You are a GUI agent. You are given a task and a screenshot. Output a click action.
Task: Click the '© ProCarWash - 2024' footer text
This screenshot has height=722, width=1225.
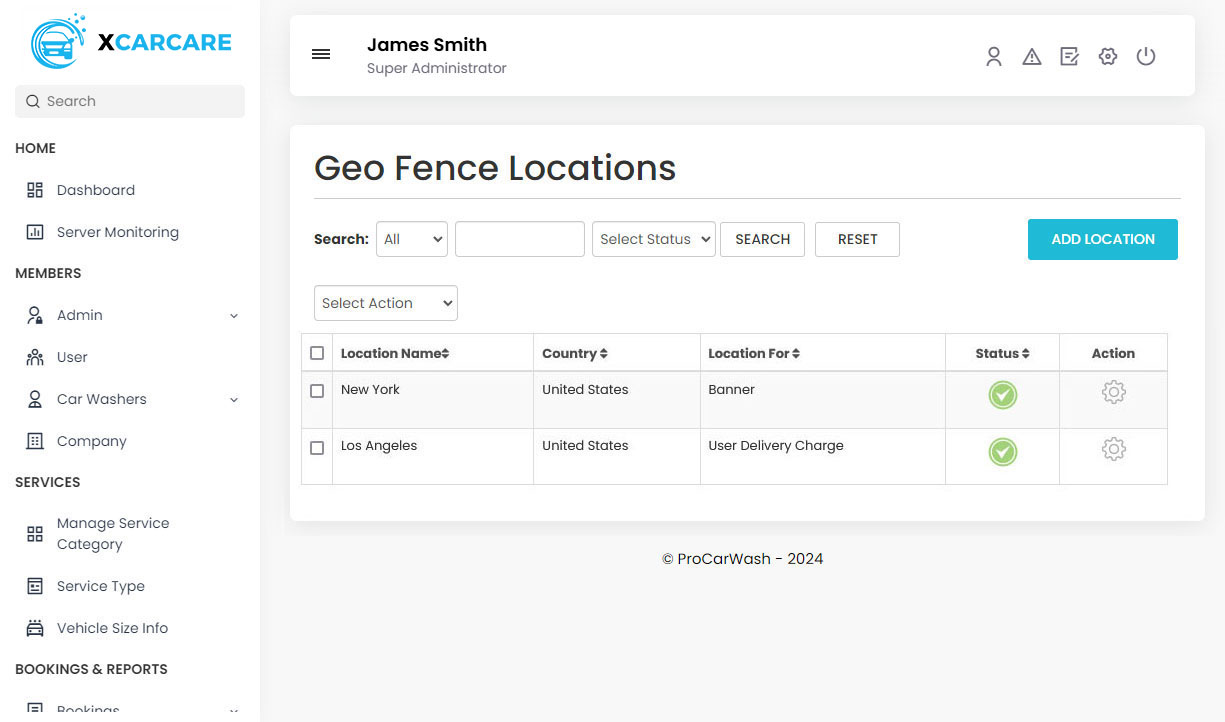tap(743, 559)
